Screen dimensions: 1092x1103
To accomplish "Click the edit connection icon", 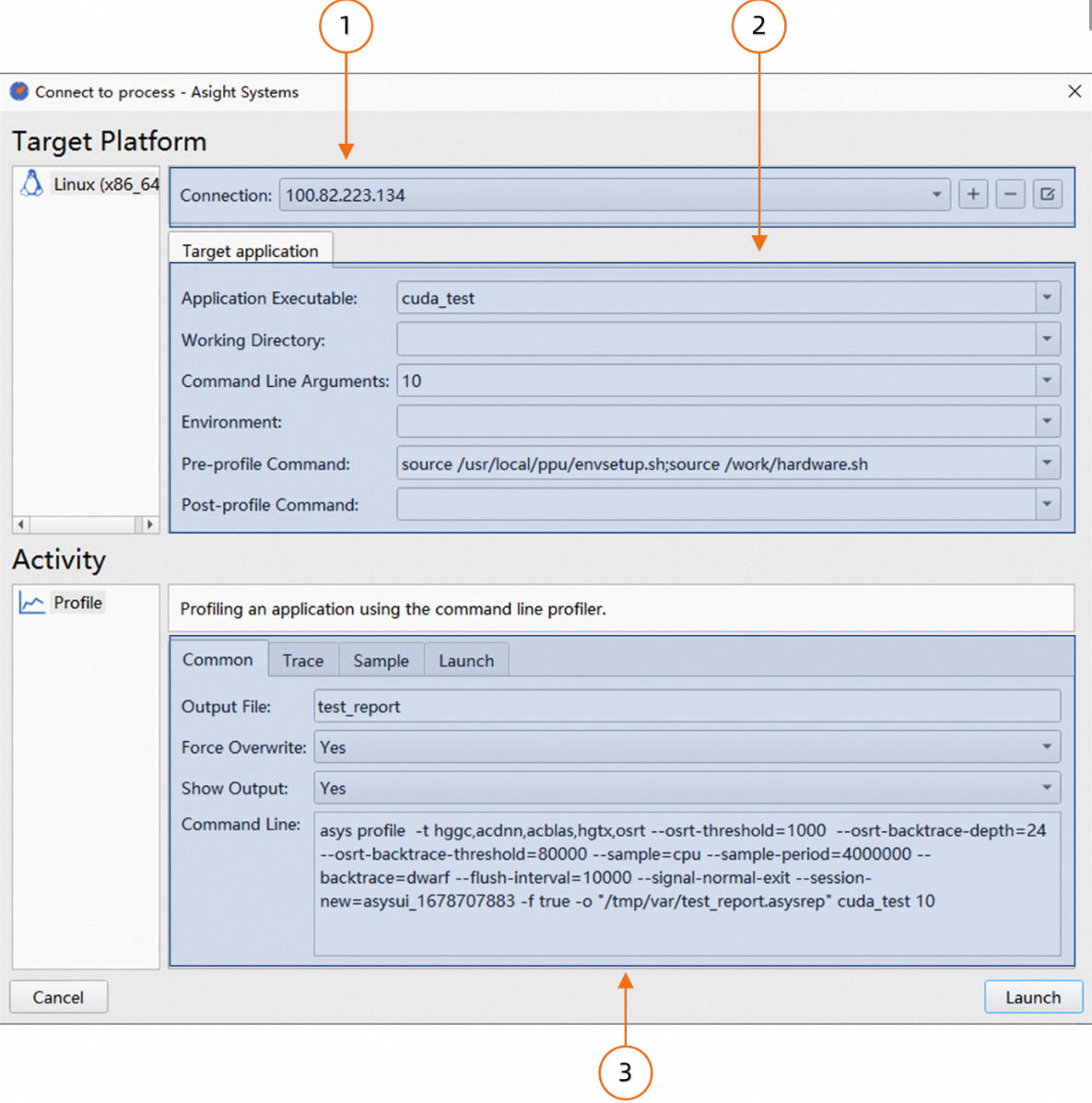I will tap(1048, 194).
